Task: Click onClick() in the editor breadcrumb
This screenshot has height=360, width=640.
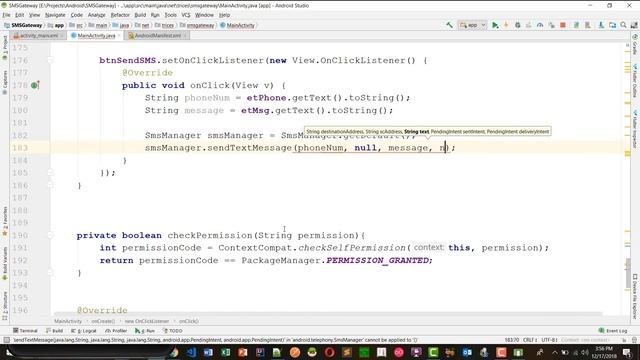Action: 189,321
